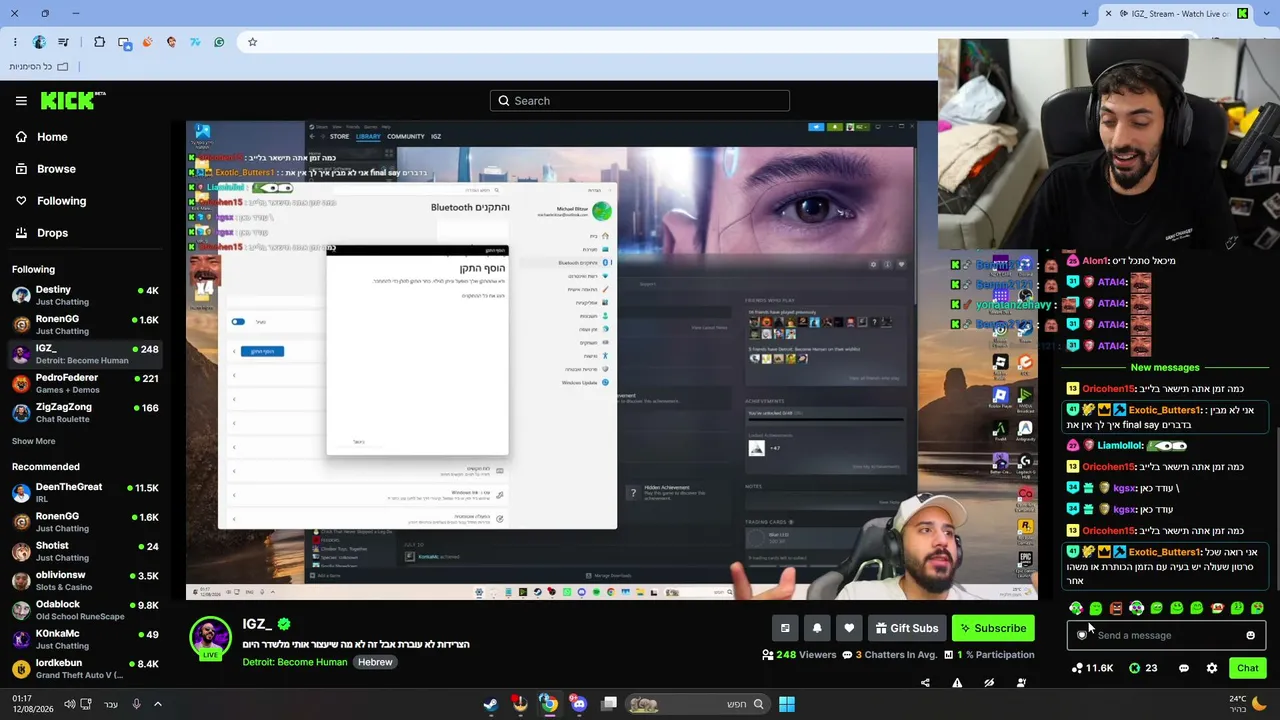This screenshot has height=720, width=1280.
Task: Click the Send a message chat field
Action: (1166, 635)
